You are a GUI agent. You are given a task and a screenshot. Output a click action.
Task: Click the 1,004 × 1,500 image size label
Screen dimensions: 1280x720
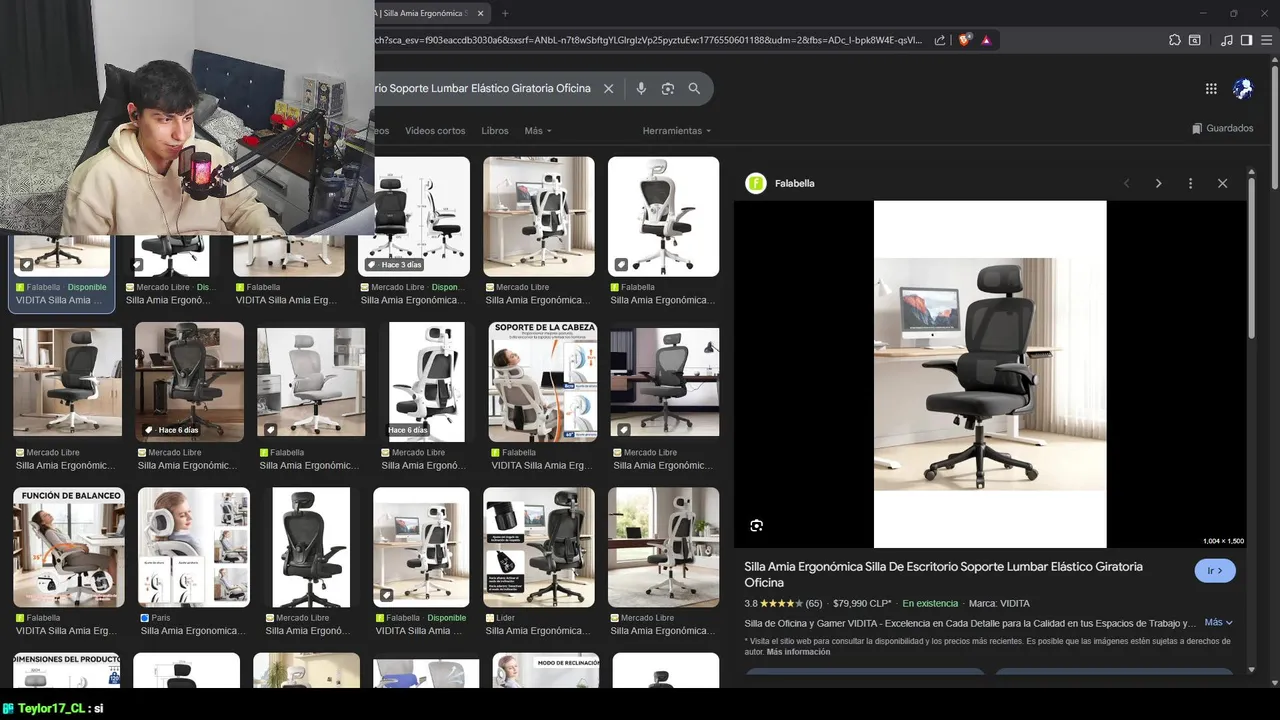(x=1223, y=541)
